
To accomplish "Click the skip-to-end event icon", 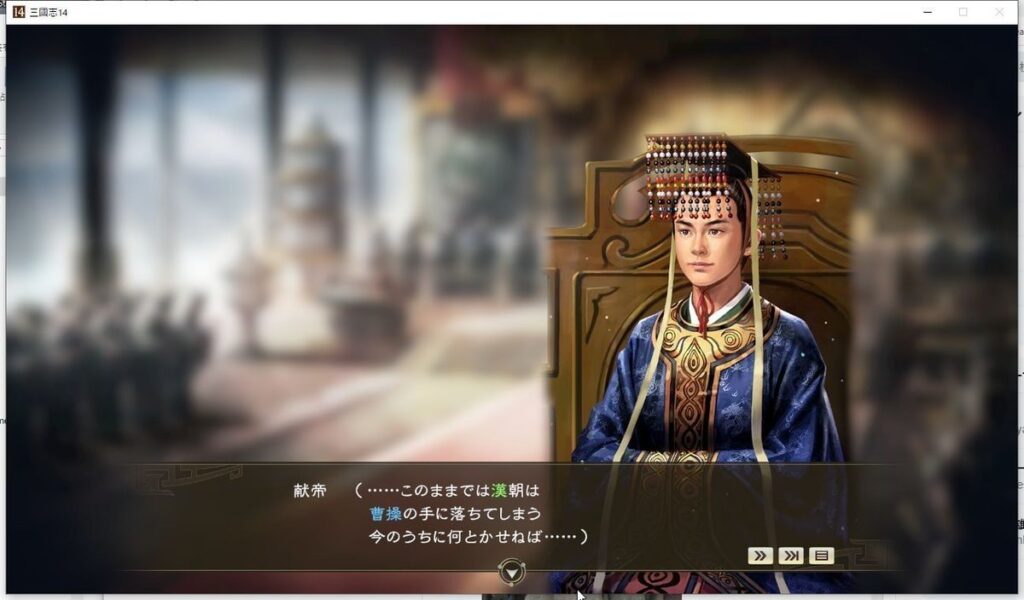I will click(791, 556).
